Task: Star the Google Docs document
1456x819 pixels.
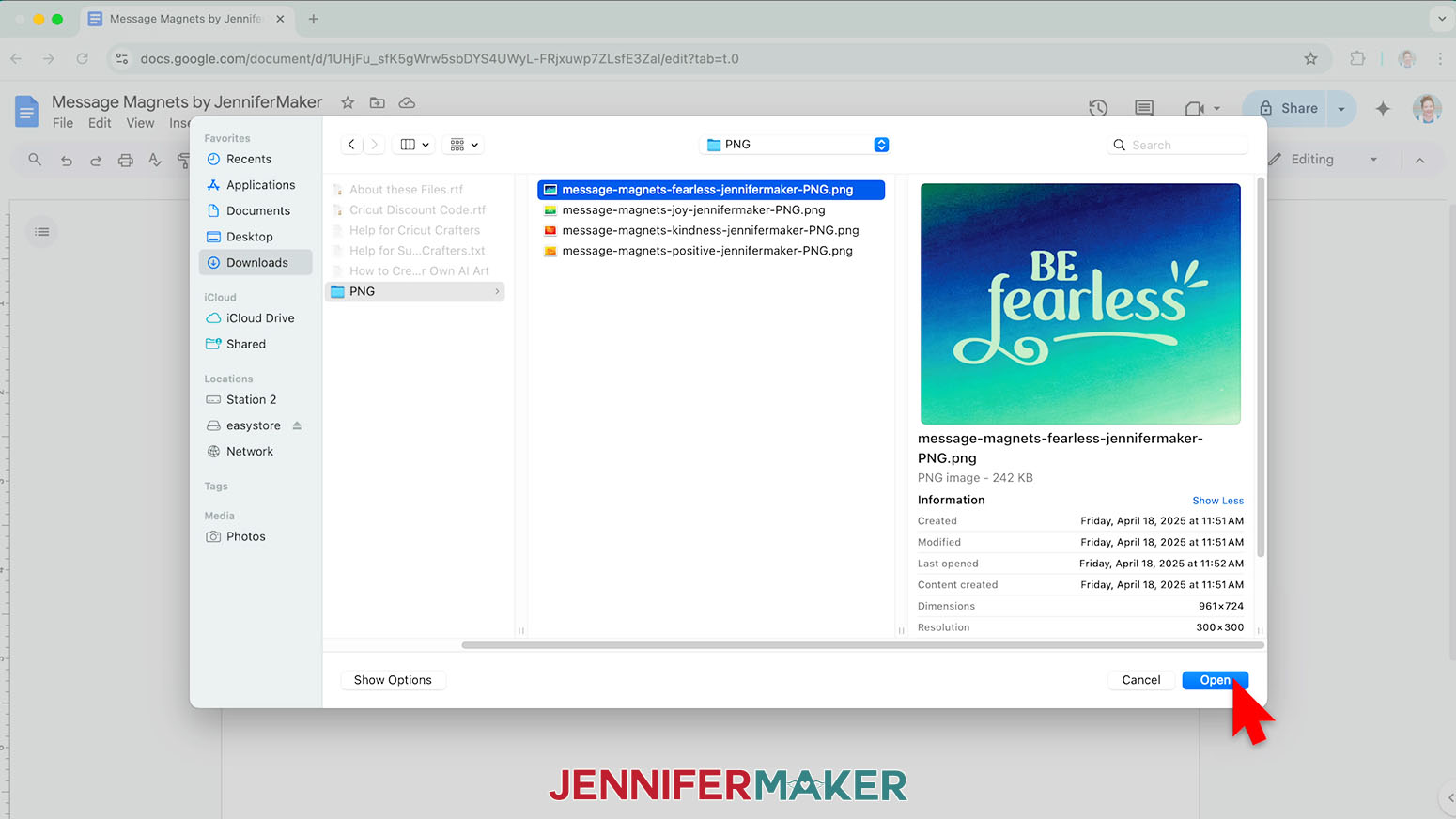Action: point(348,102)
